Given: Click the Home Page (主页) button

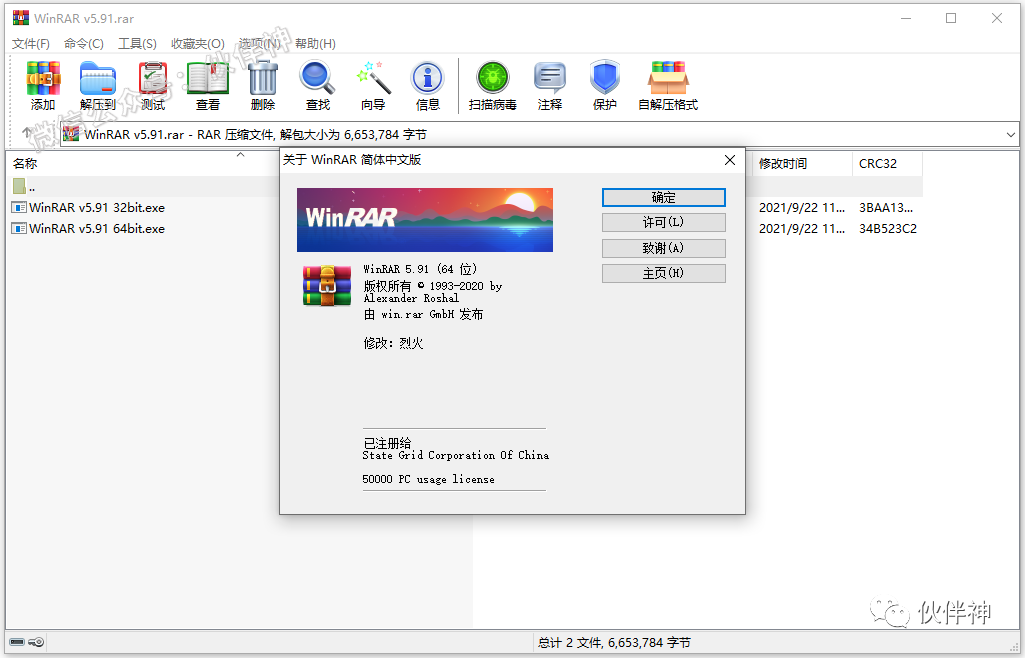Looking at the screenshot, I should (664, 273).
